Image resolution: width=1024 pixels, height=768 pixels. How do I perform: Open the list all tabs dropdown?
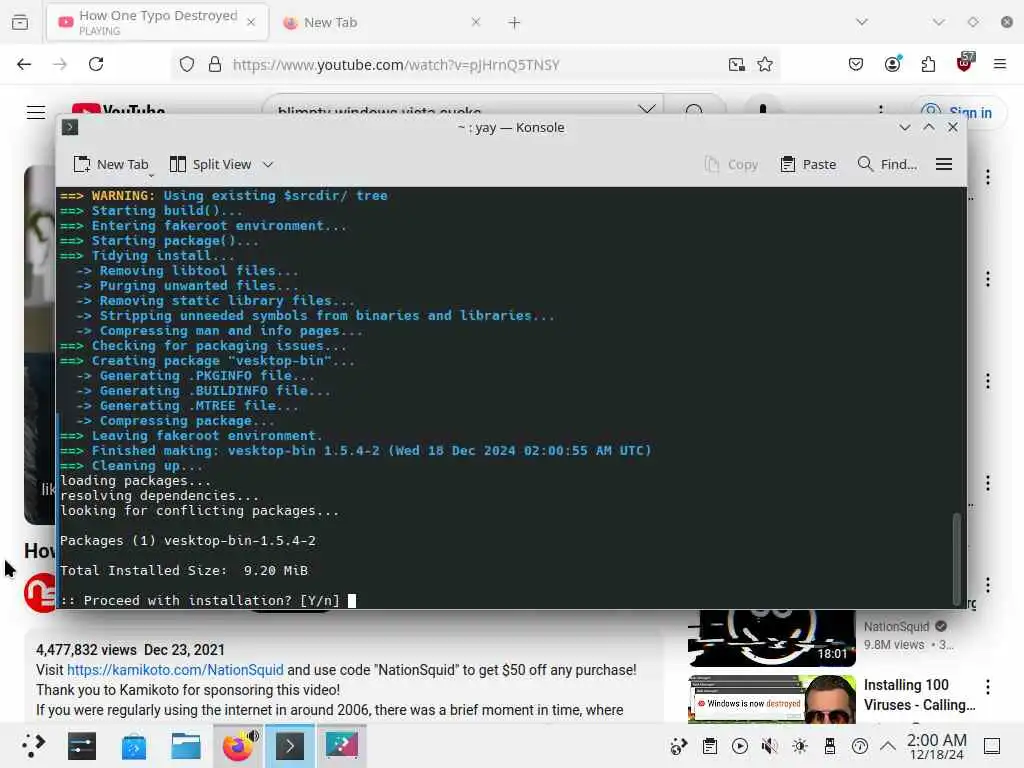862,22
